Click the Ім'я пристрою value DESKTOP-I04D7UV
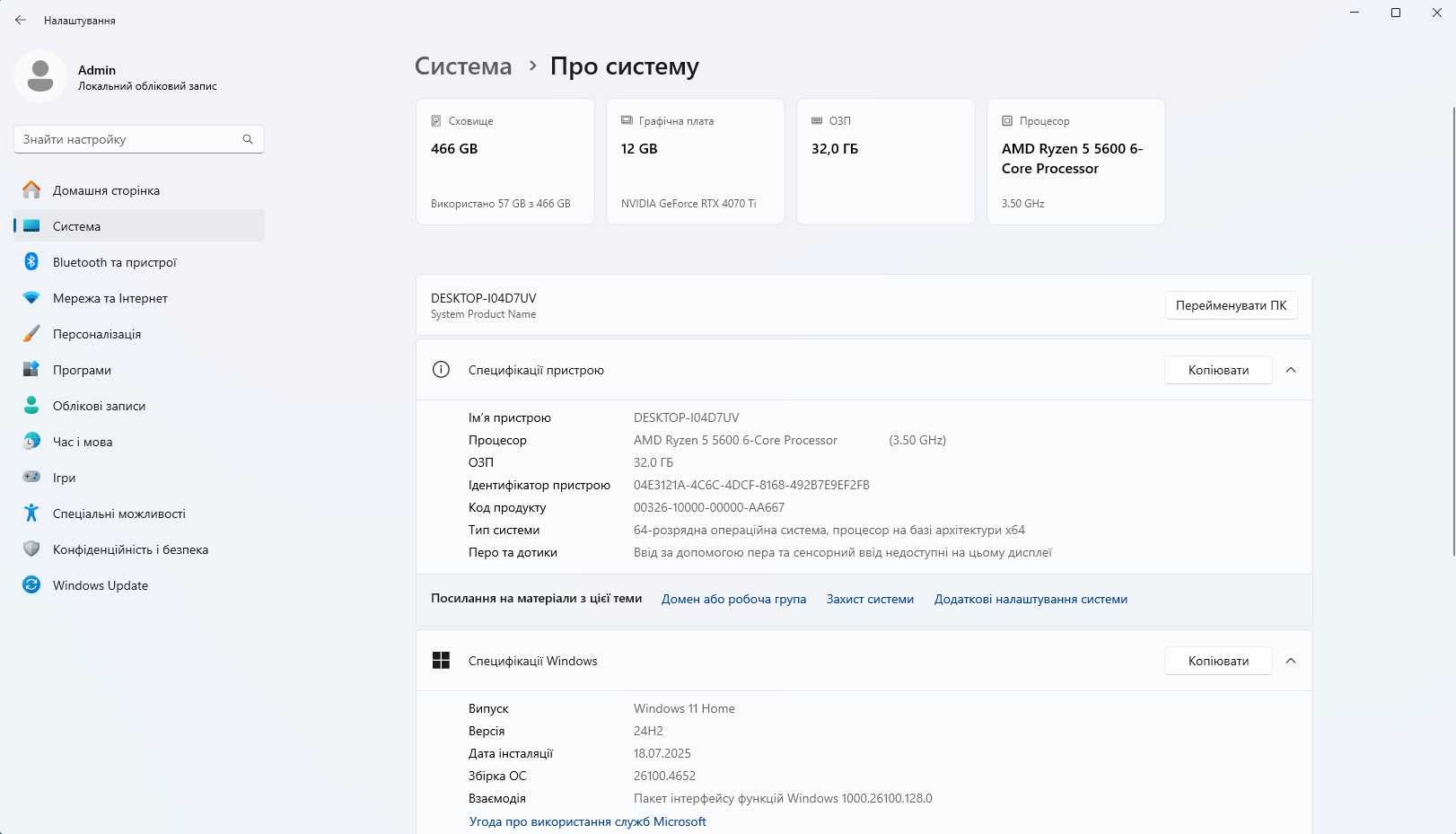 (x=687, y=417)
